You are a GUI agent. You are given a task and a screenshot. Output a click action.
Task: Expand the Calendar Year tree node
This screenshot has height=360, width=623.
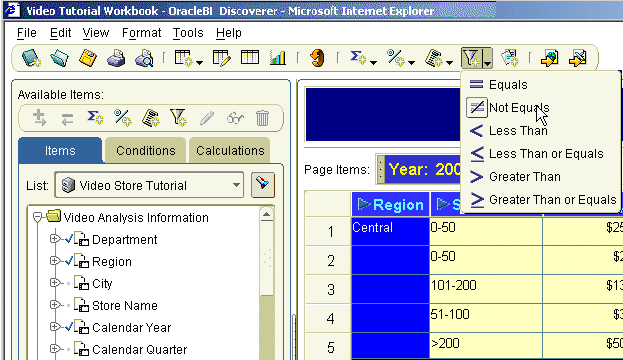point(55,327)
